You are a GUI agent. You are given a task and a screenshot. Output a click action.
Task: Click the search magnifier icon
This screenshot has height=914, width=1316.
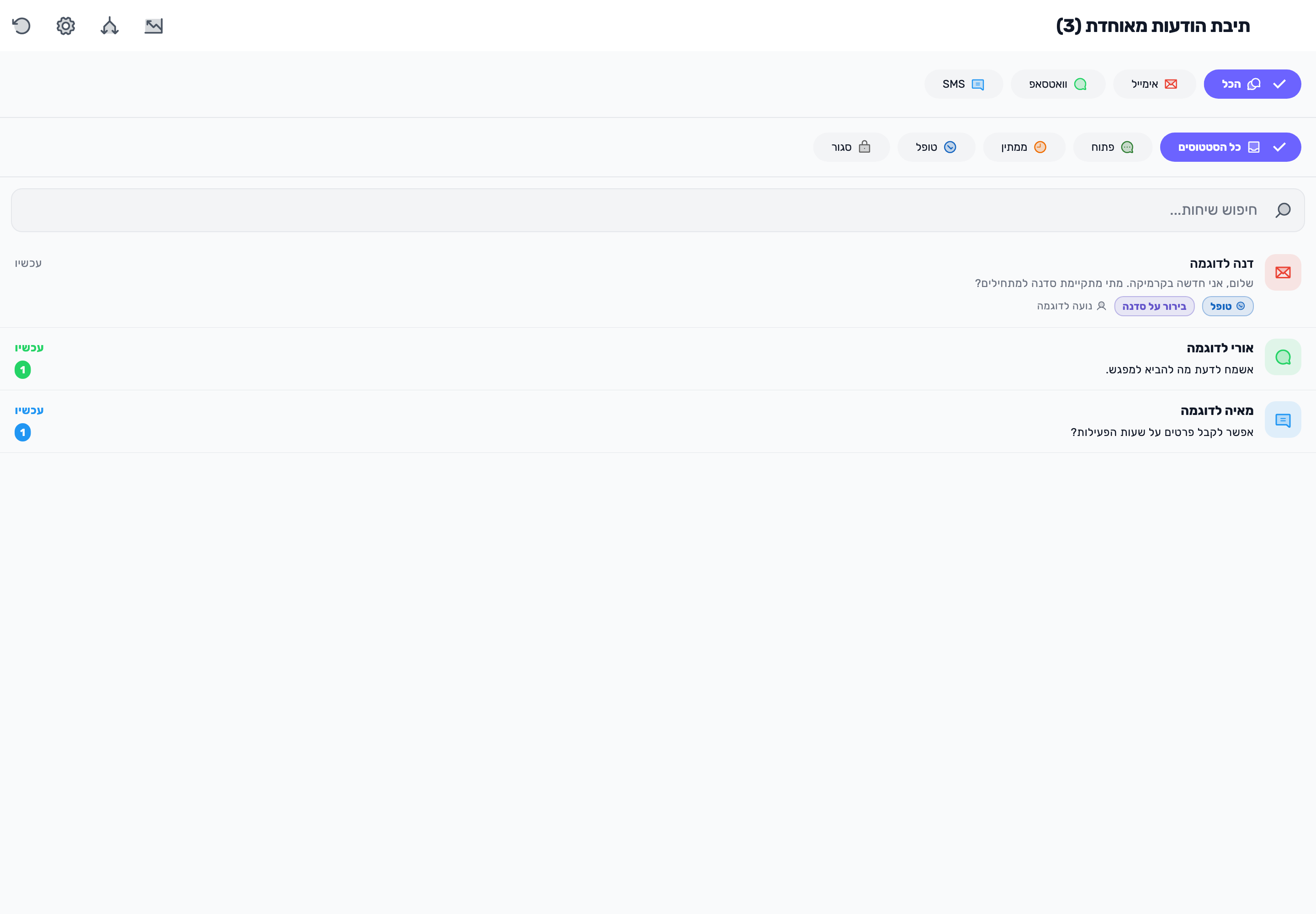coord(1283,210)
